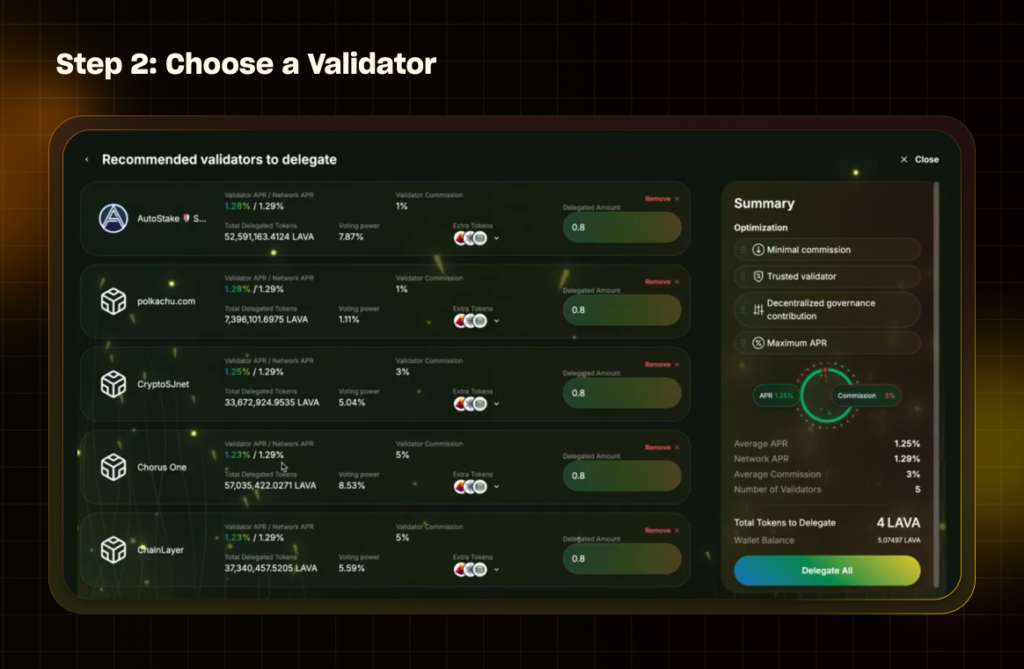Click the AutoStake validator logo
Screen dimensions: 1024x669
tap(113, 218)
